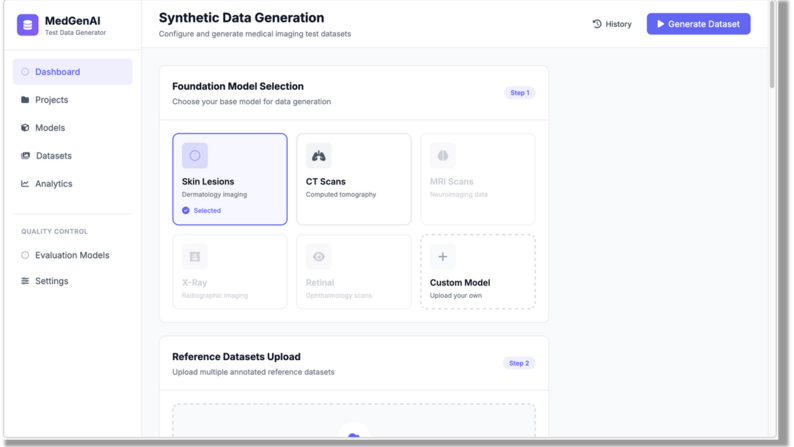This screenshot has height=447, width=794.
Task: Go to Evaluation Models page
Action: point(72,255)
